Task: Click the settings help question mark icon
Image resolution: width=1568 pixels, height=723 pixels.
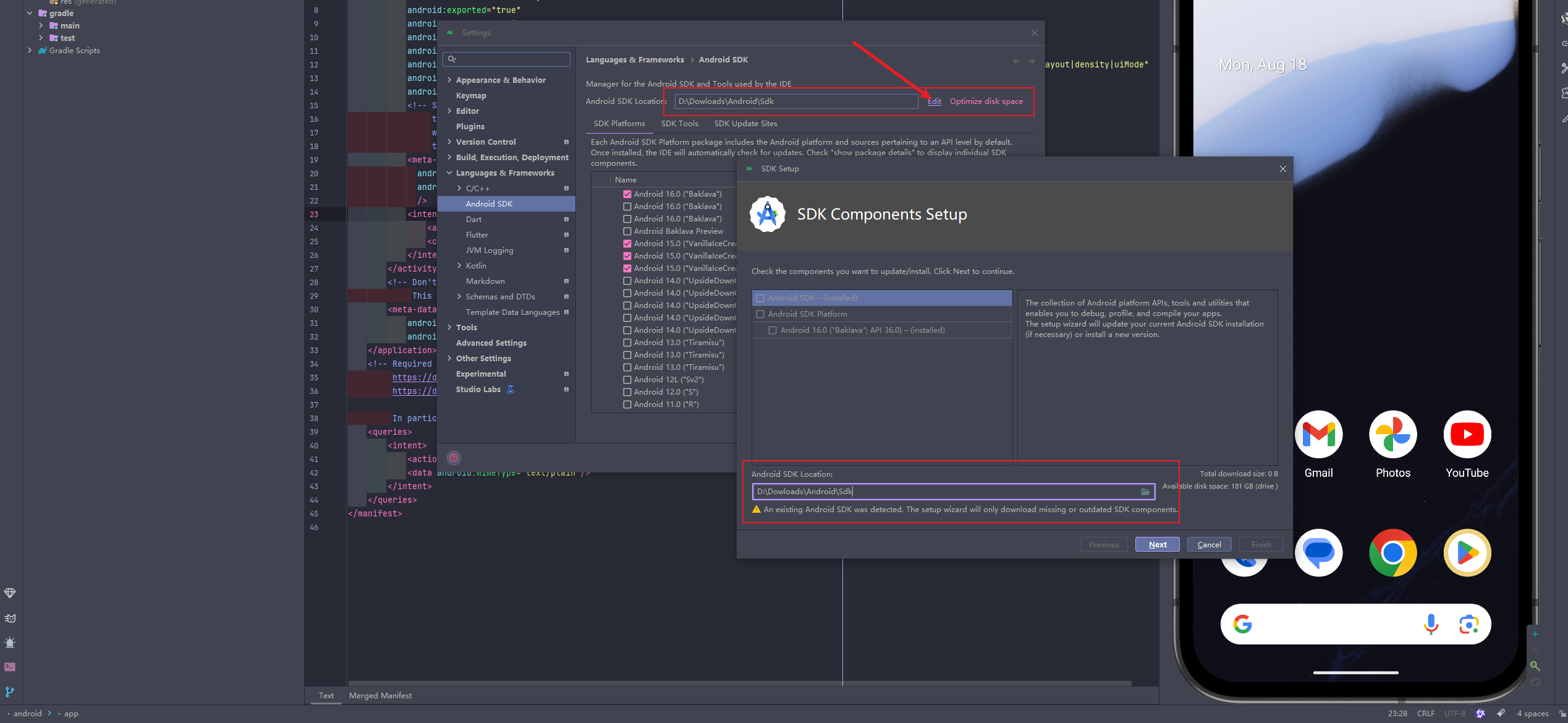Action: pos(454,458)
